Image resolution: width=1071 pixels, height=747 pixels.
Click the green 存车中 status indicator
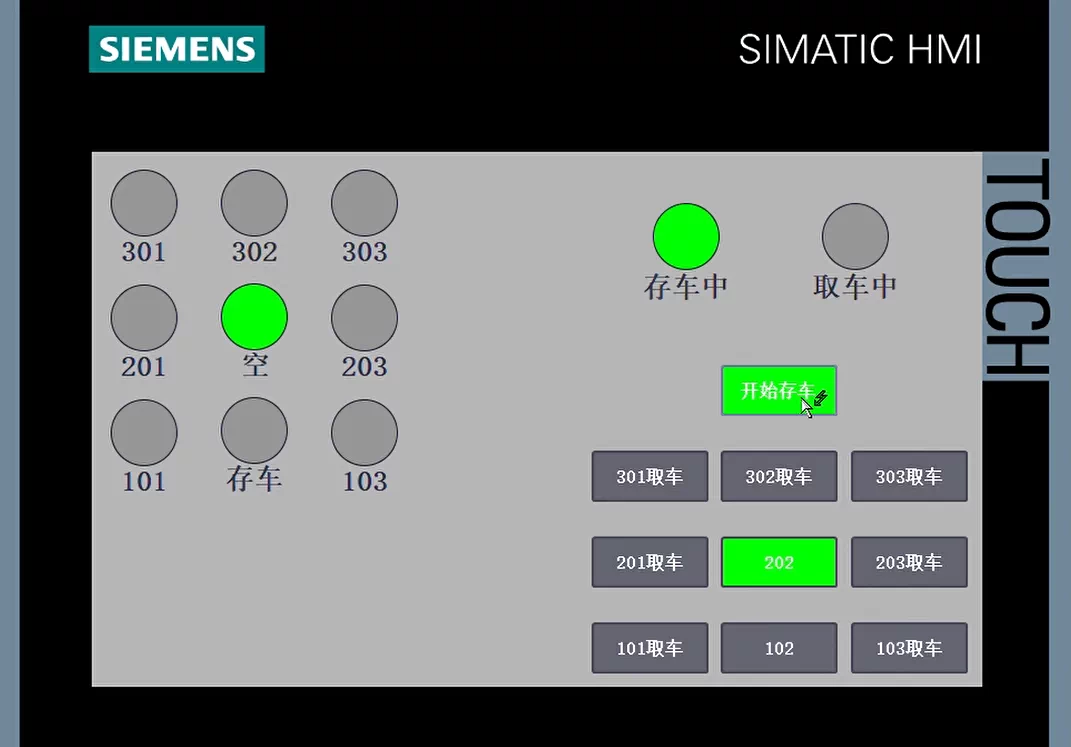pos(686,236)
